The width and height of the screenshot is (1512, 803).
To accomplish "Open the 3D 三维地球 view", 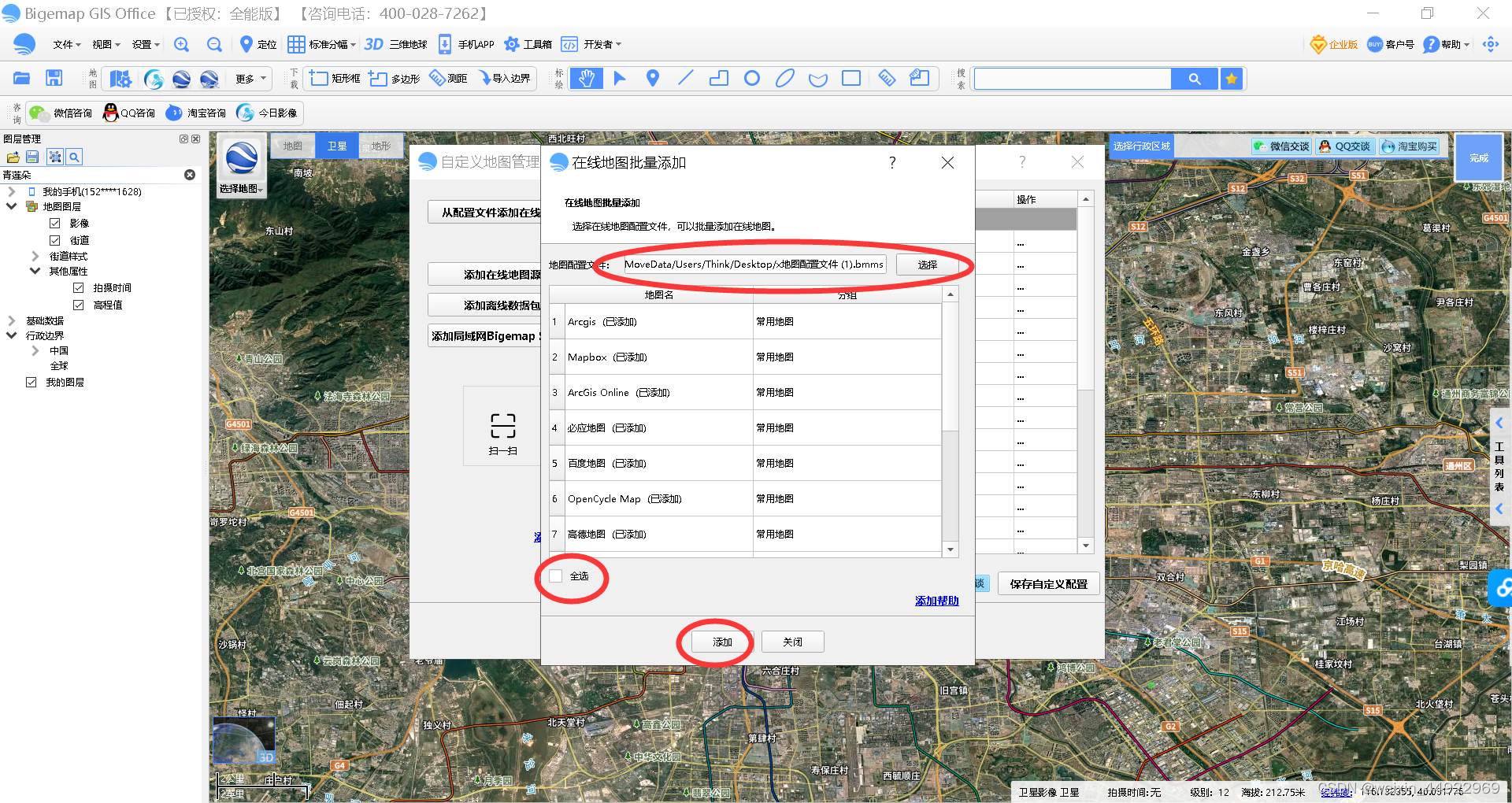I will [395, 45].
